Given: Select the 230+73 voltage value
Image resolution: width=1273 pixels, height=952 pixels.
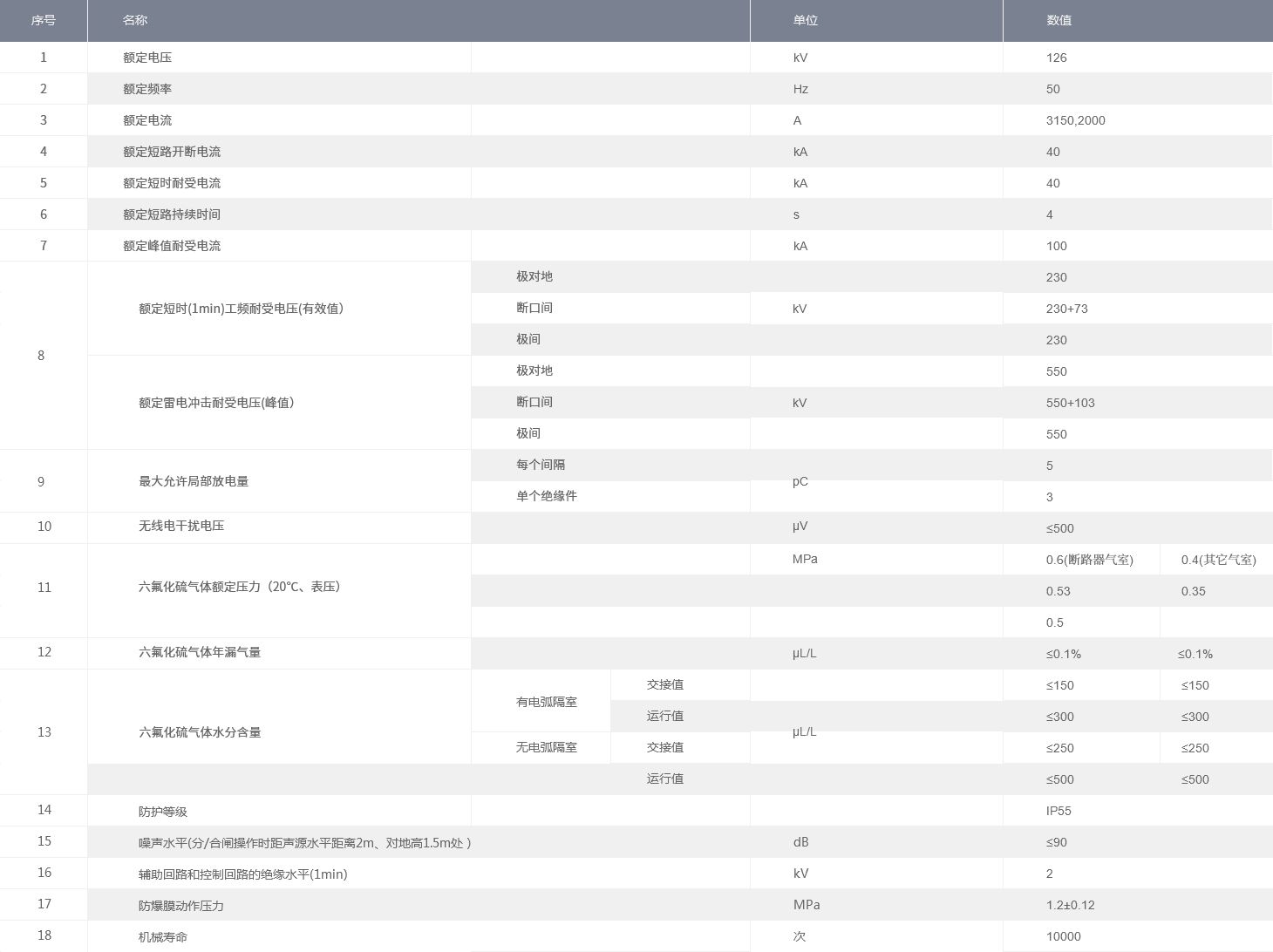Looking at the screenshot, I should point(1066,309).
